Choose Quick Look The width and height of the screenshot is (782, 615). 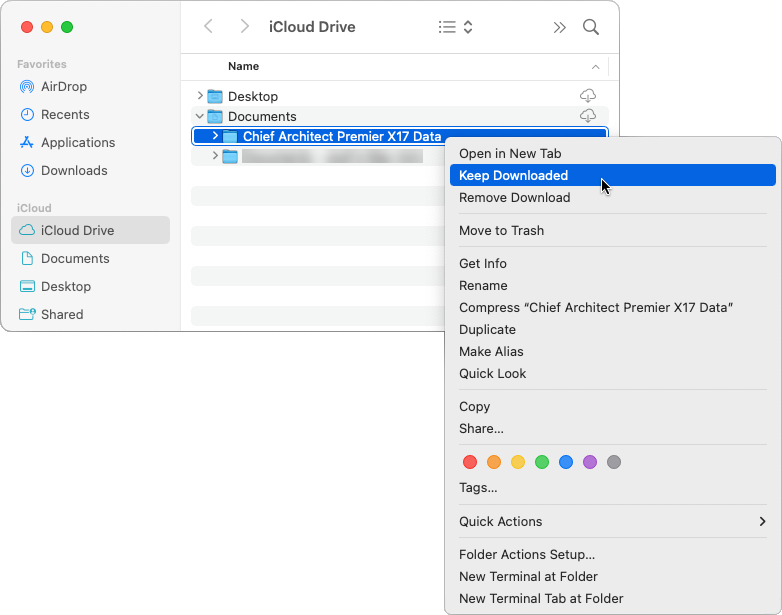(x=612, y=373)
